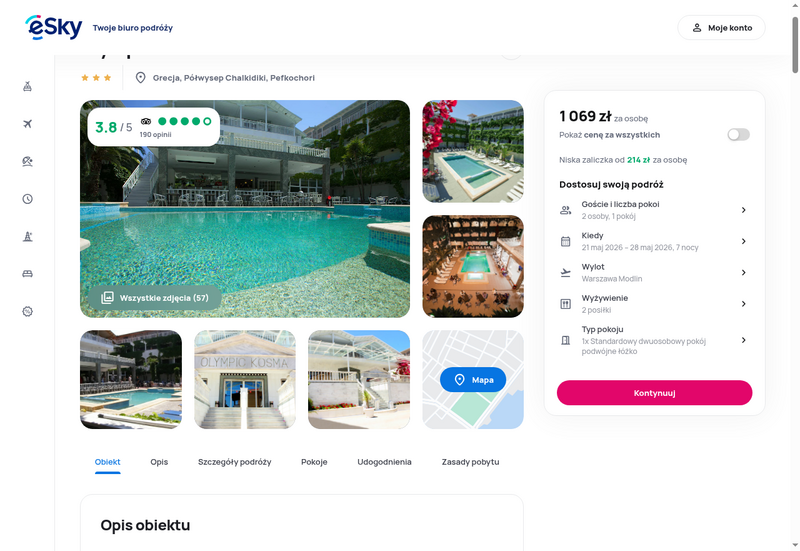Expand the 'Kiedy' date selection row
This screenshot has height=551, width=800.
pos(654,241)
